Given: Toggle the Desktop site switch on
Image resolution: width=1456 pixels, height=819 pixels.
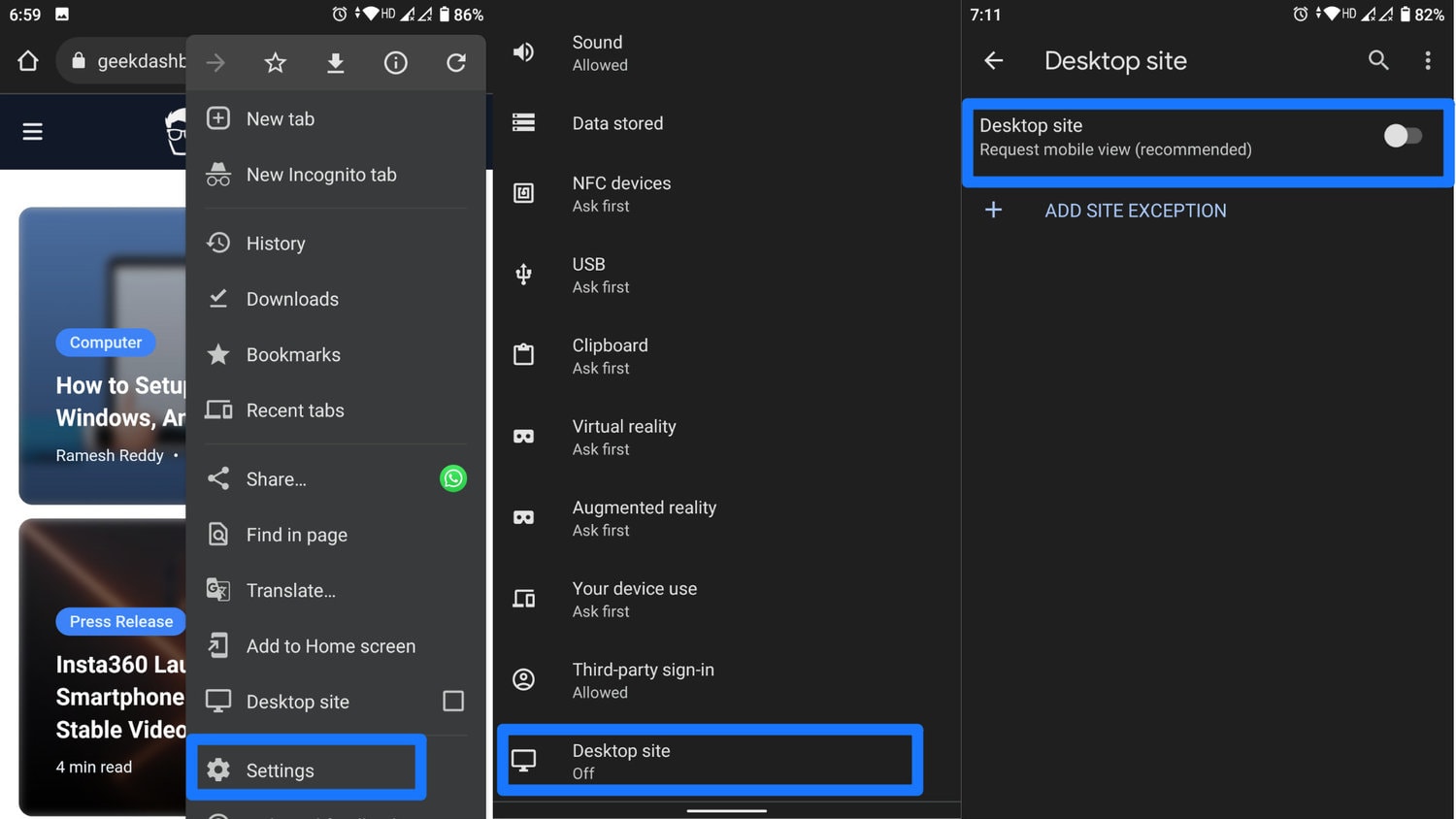Looking at the screenshot, I should pyautogui.click(x=1403, y=136).
